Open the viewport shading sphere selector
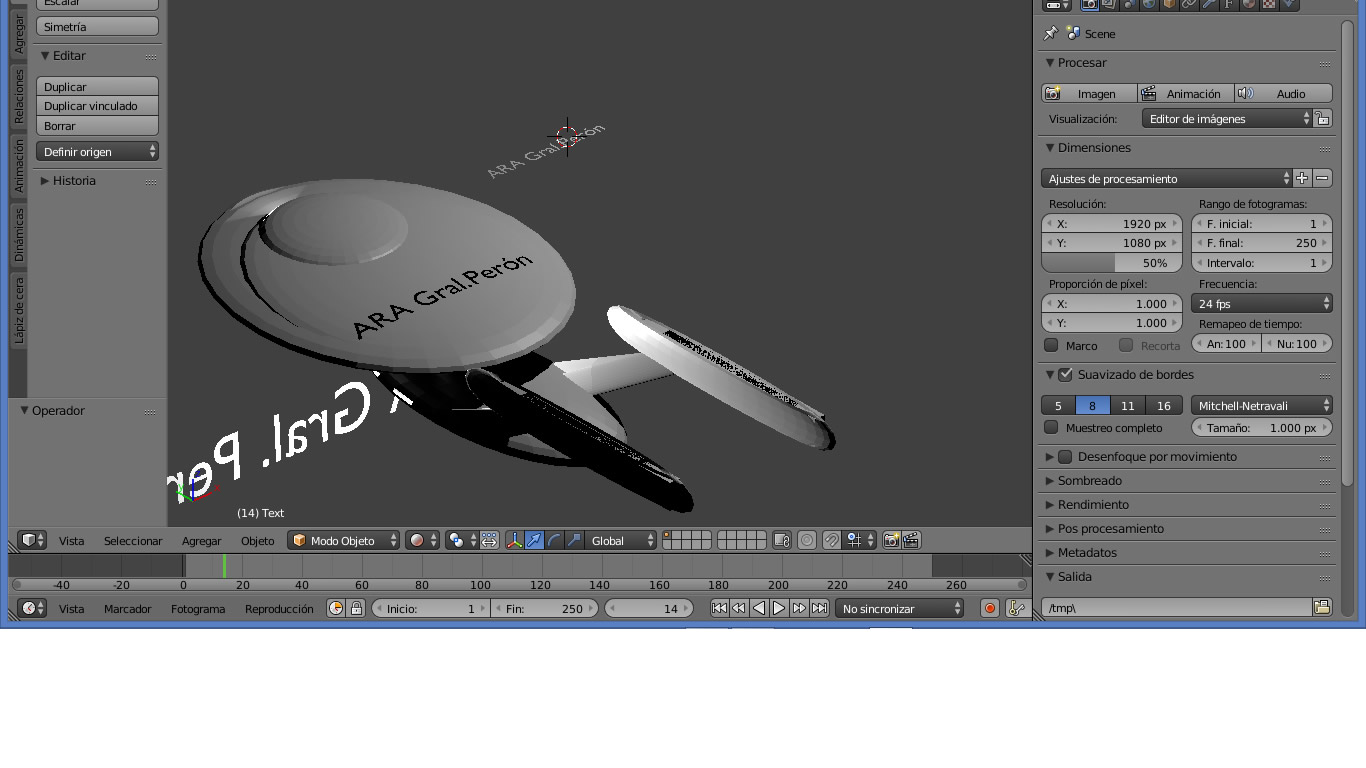 [423, 540]
